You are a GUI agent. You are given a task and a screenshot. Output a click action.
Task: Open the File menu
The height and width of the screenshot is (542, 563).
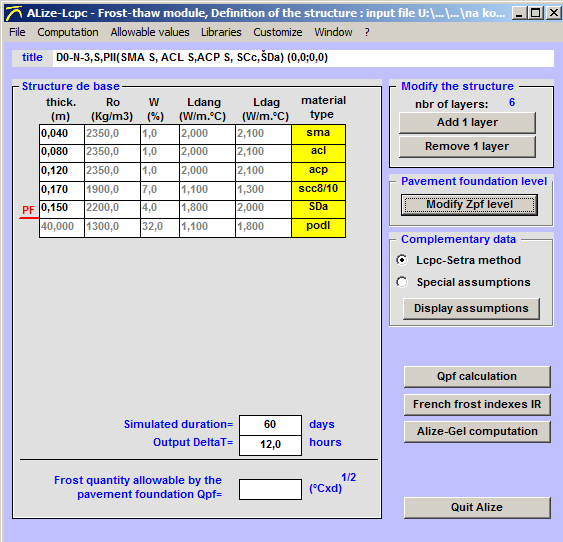(17, 32)
